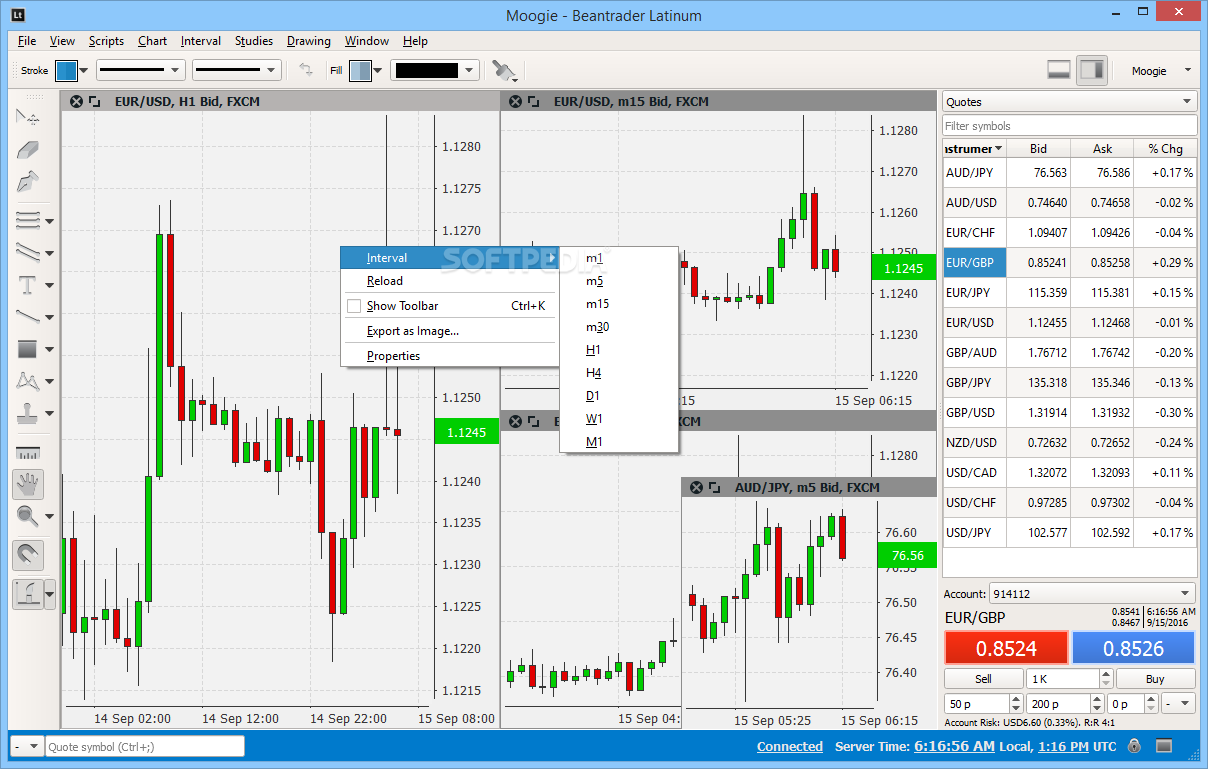This screenshot has height=769, width=1208.
Task: Open the Fill color dropdown arrow
Action: 378,71
